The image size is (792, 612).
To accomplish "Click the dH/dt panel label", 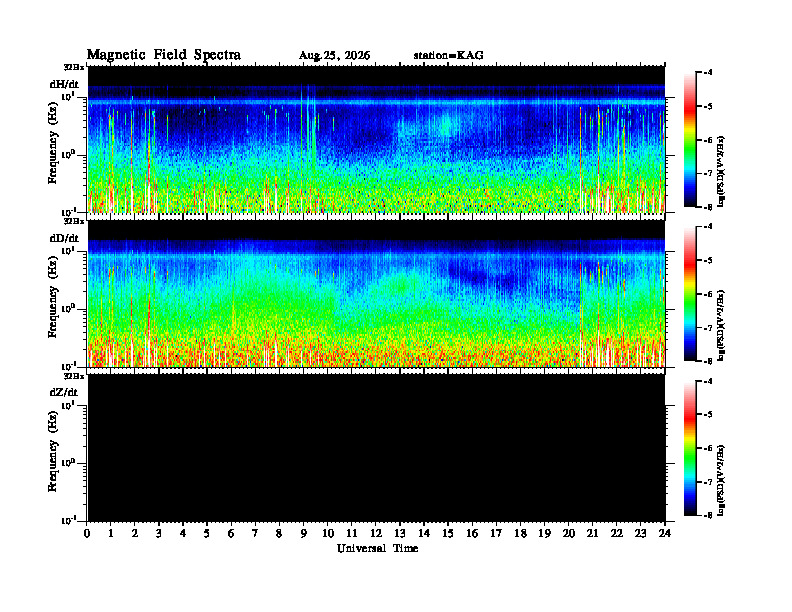I will (x=64, y=84).
